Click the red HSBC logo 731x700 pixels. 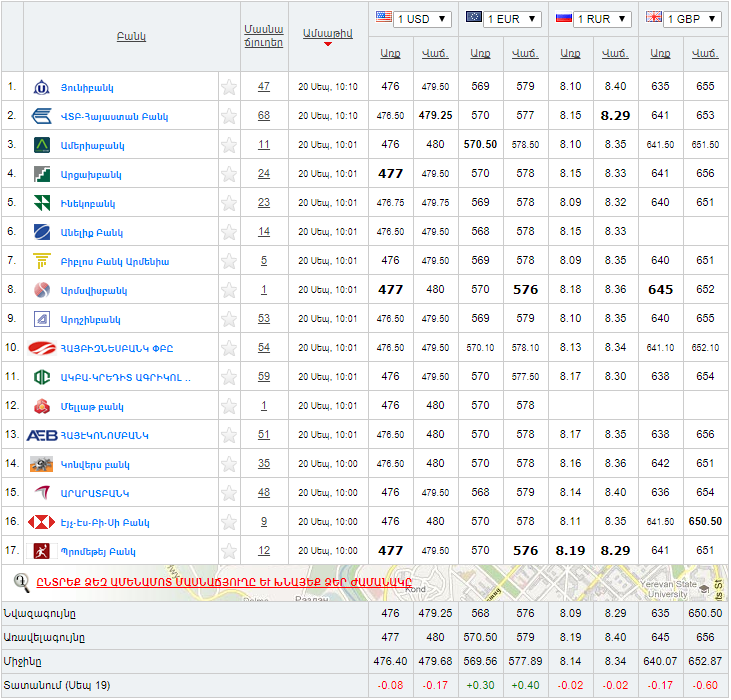pyautogui.click(x=42, y=522)
